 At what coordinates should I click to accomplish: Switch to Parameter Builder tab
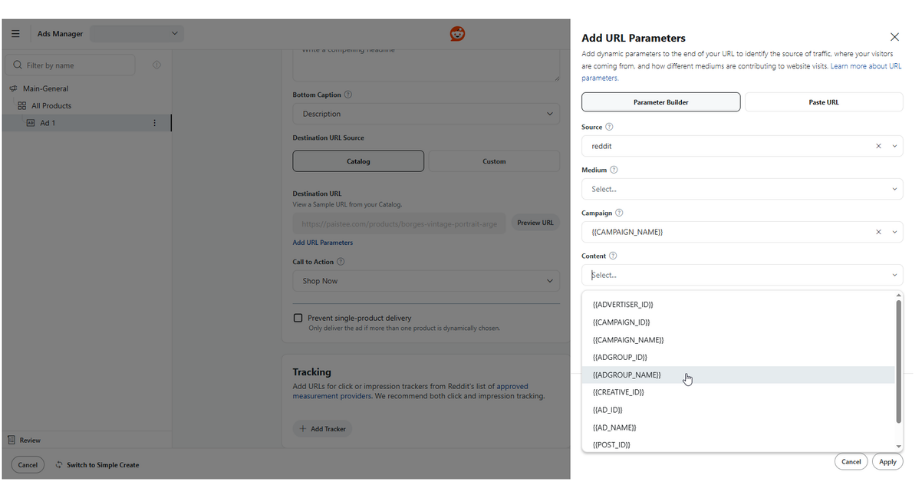click(x=661, y=102)
